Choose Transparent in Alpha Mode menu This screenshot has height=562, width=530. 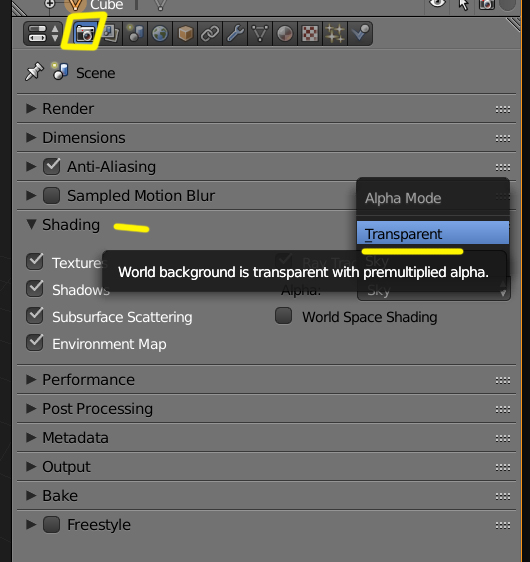(433, 233)
